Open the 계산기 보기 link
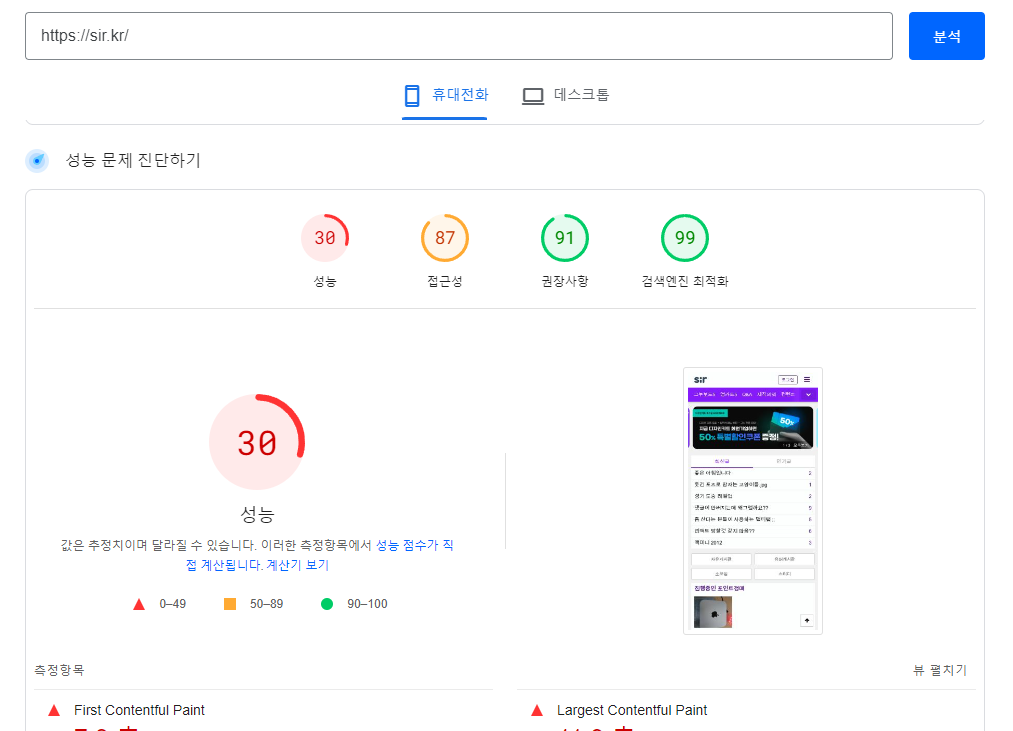This screenshot has height=731, width=1013. click(x=297, y=565)
